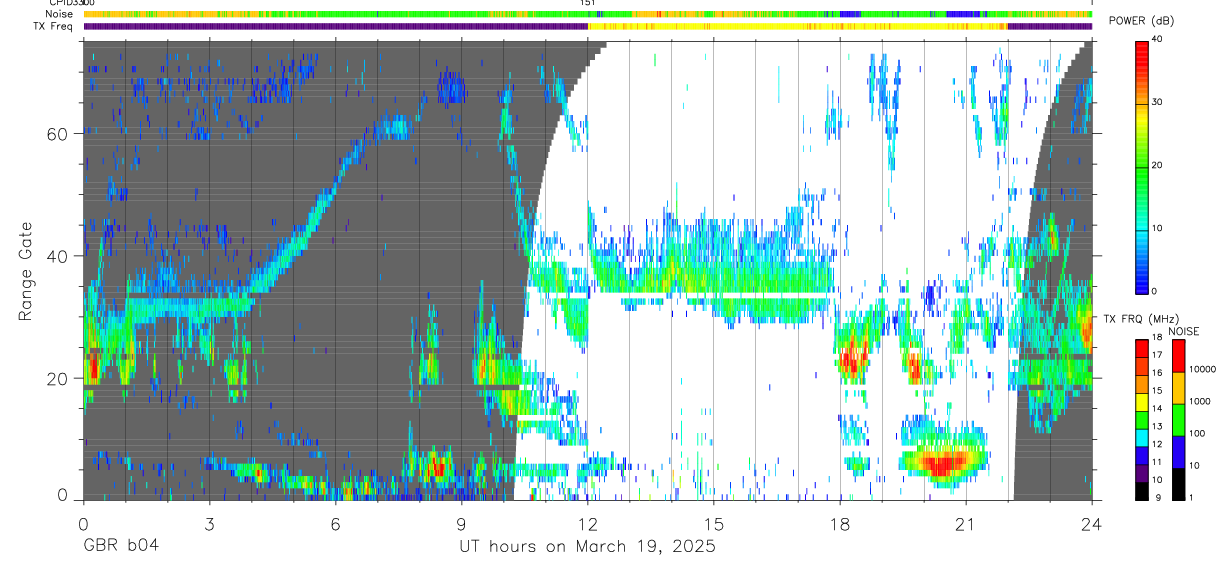Click the Noise strip at top
This screenshot has width=1228, height=567.
588,14
